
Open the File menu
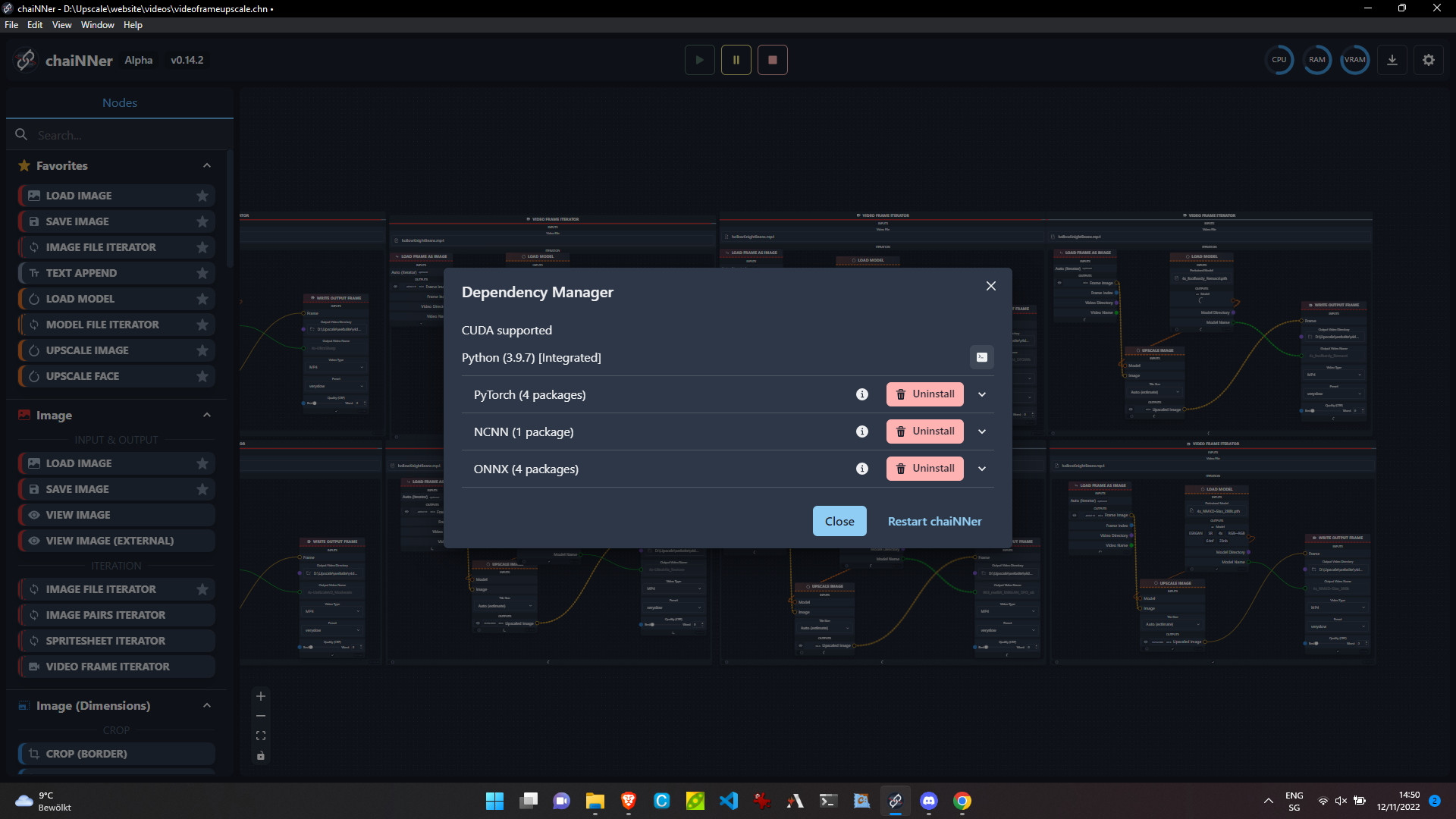pos(11,25)
